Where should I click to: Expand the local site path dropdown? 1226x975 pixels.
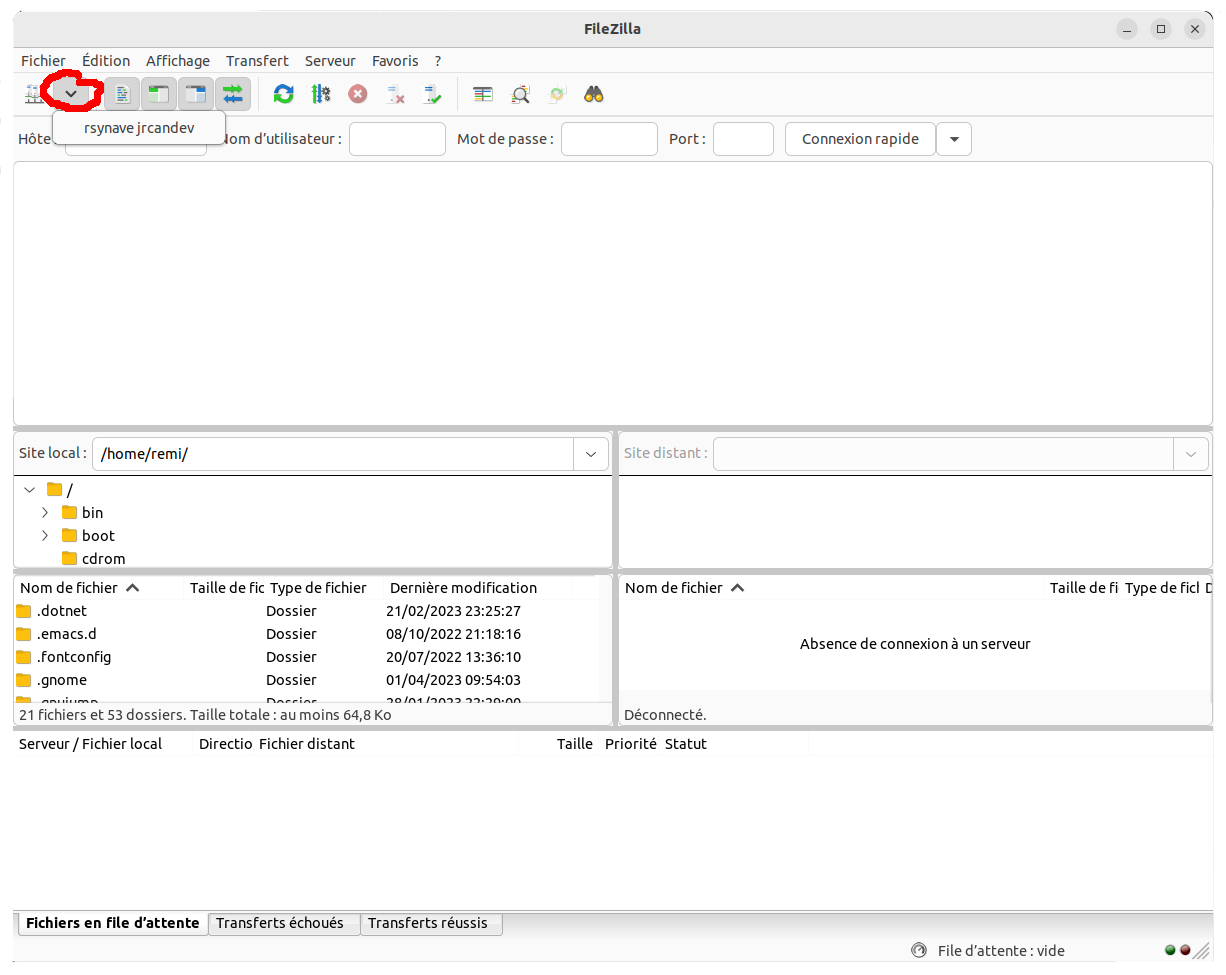click(590, 454)
